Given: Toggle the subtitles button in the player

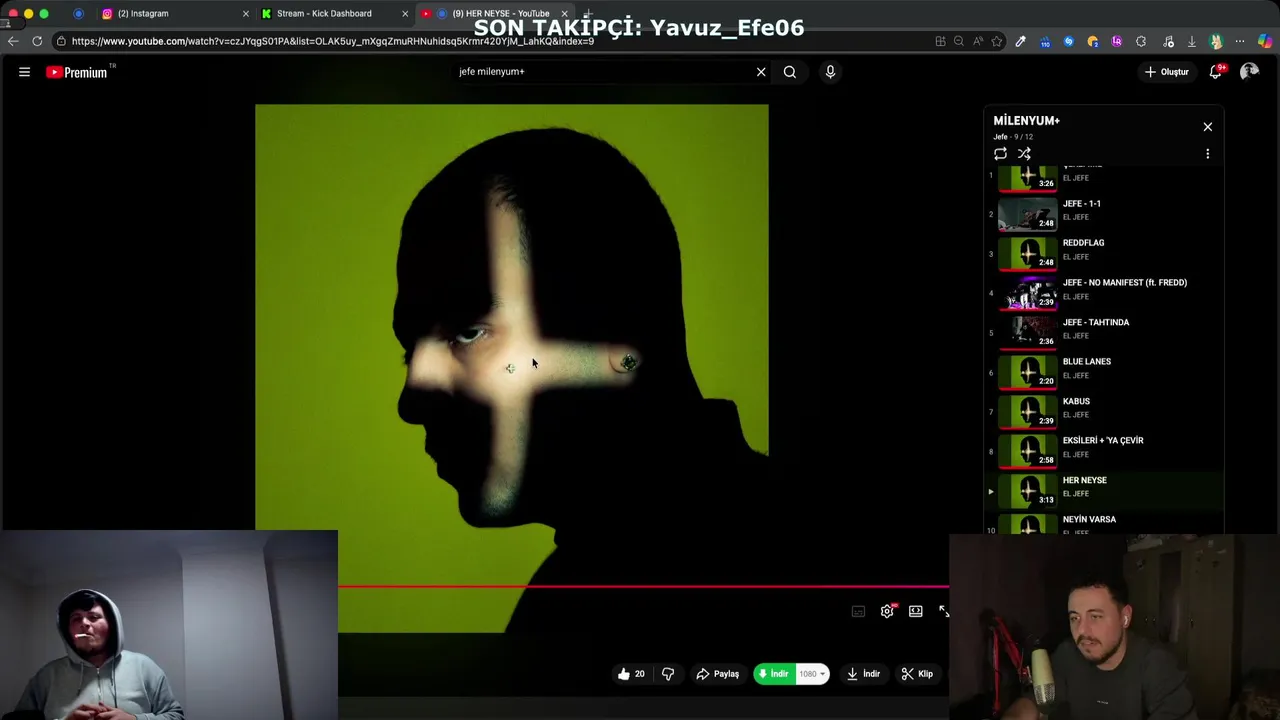Looking at the screenshot, I should tap(858, 611).
